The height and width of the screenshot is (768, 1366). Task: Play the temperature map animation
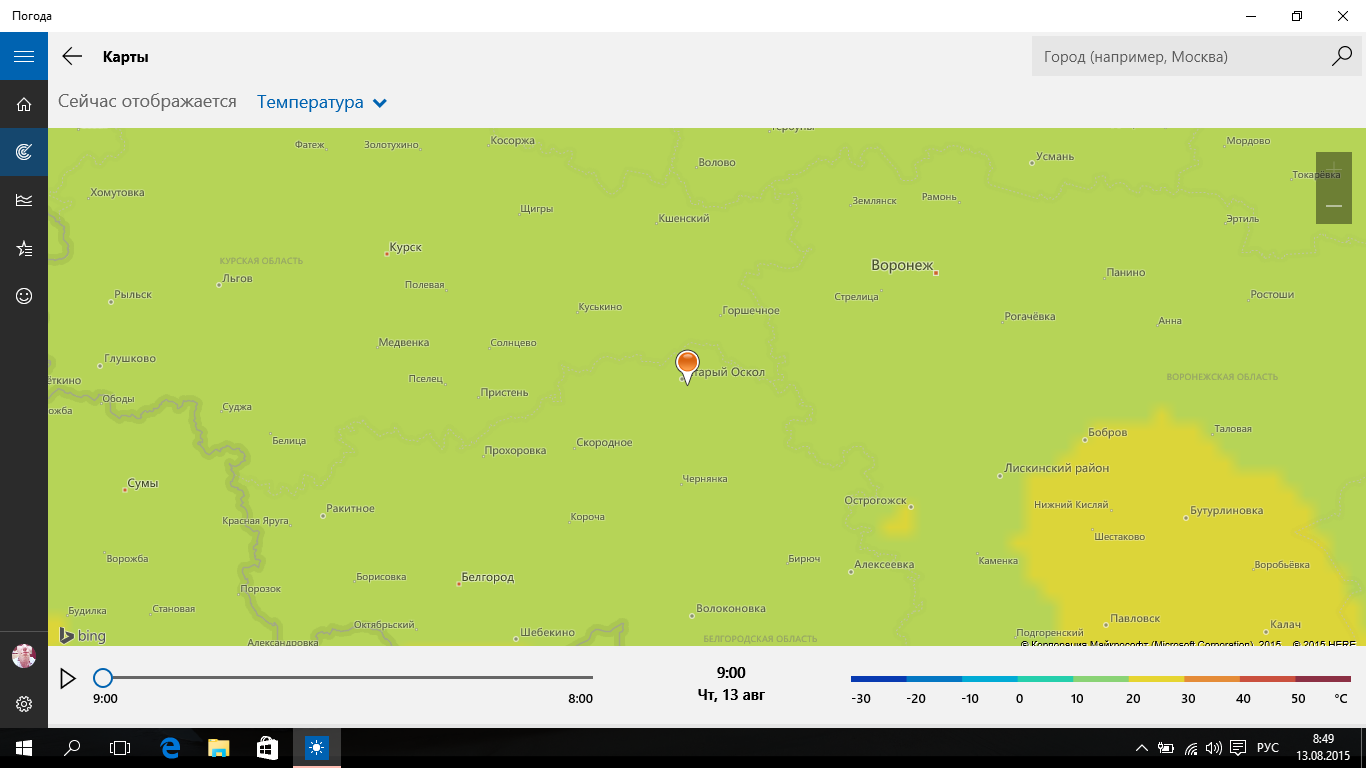point(68,679)
